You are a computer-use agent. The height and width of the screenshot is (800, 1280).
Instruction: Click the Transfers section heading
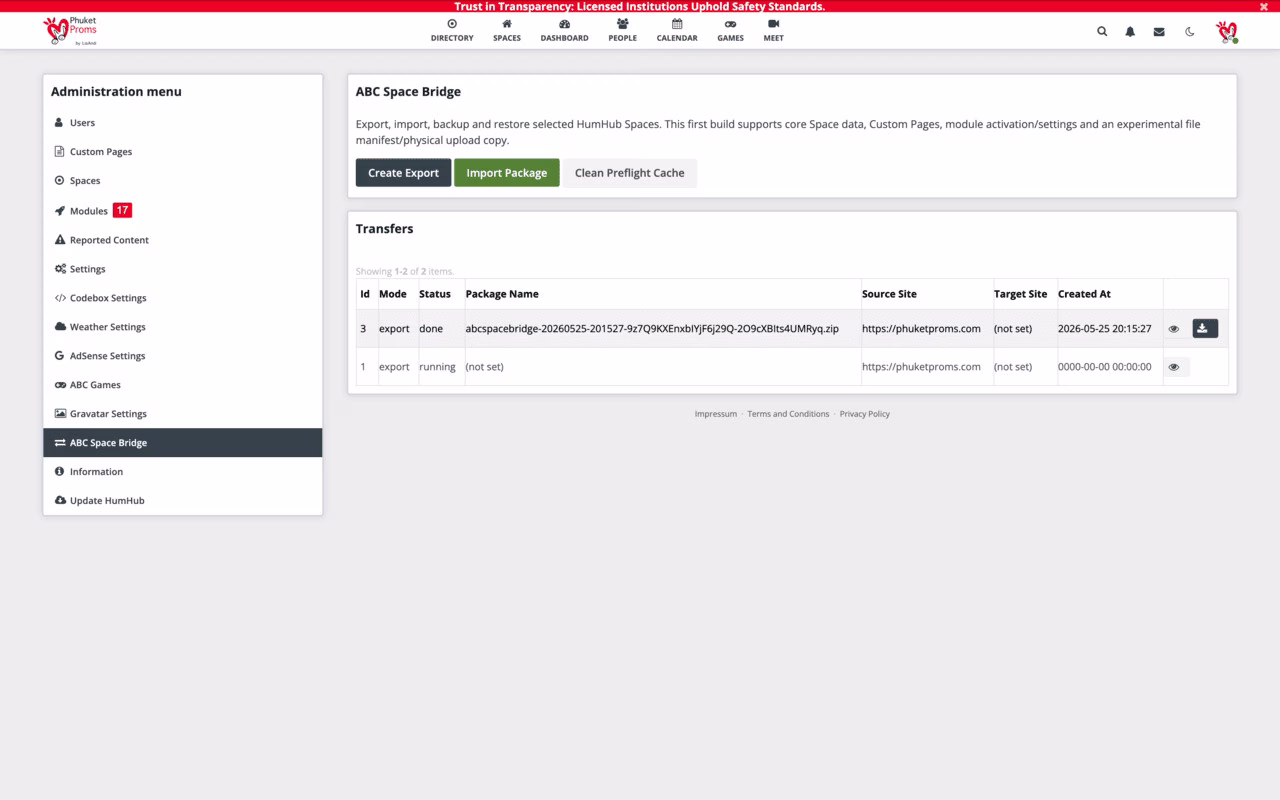point(384,229)
